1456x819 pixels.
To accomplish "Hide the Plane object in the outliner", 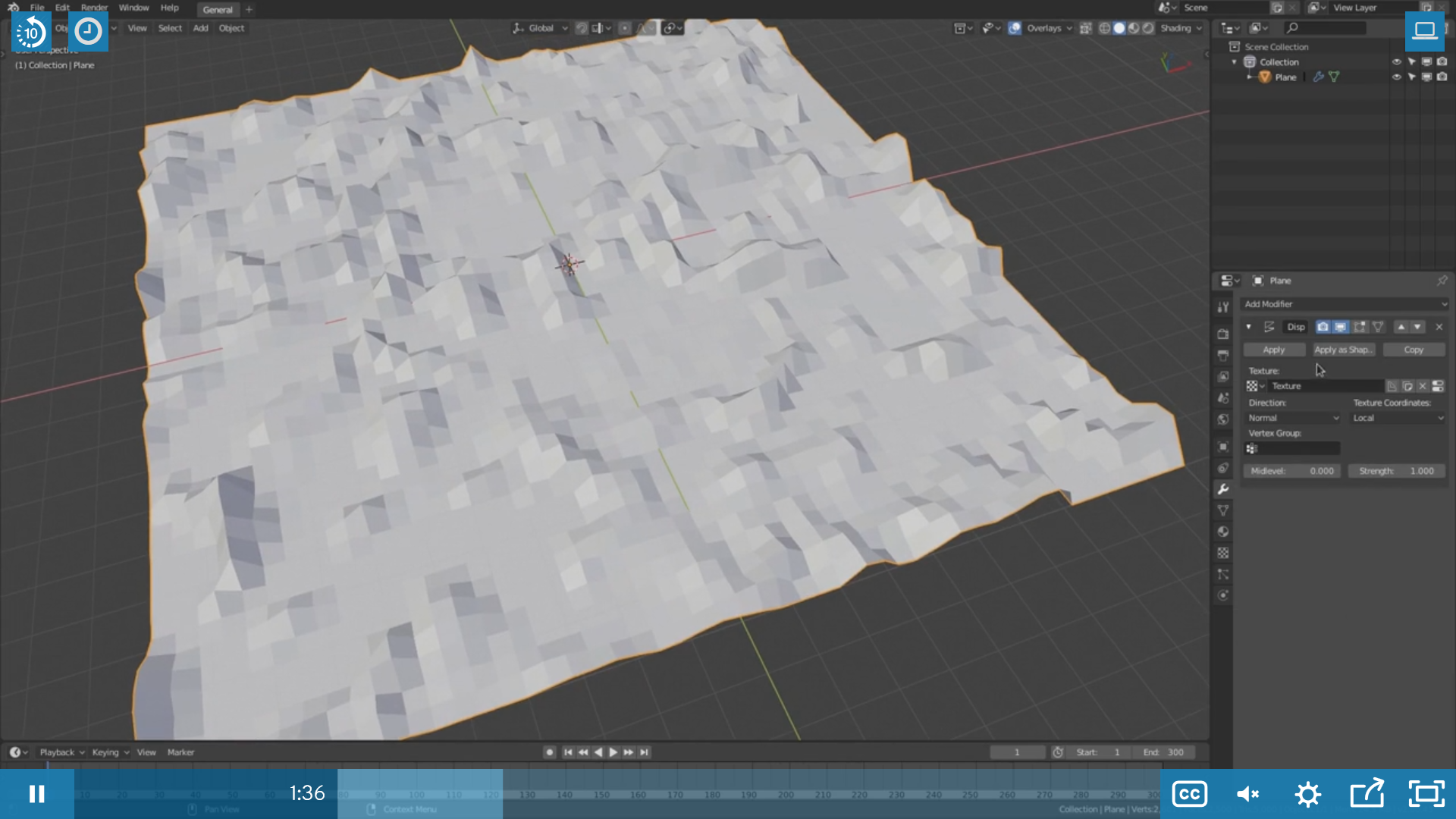I will point(1396,77).
